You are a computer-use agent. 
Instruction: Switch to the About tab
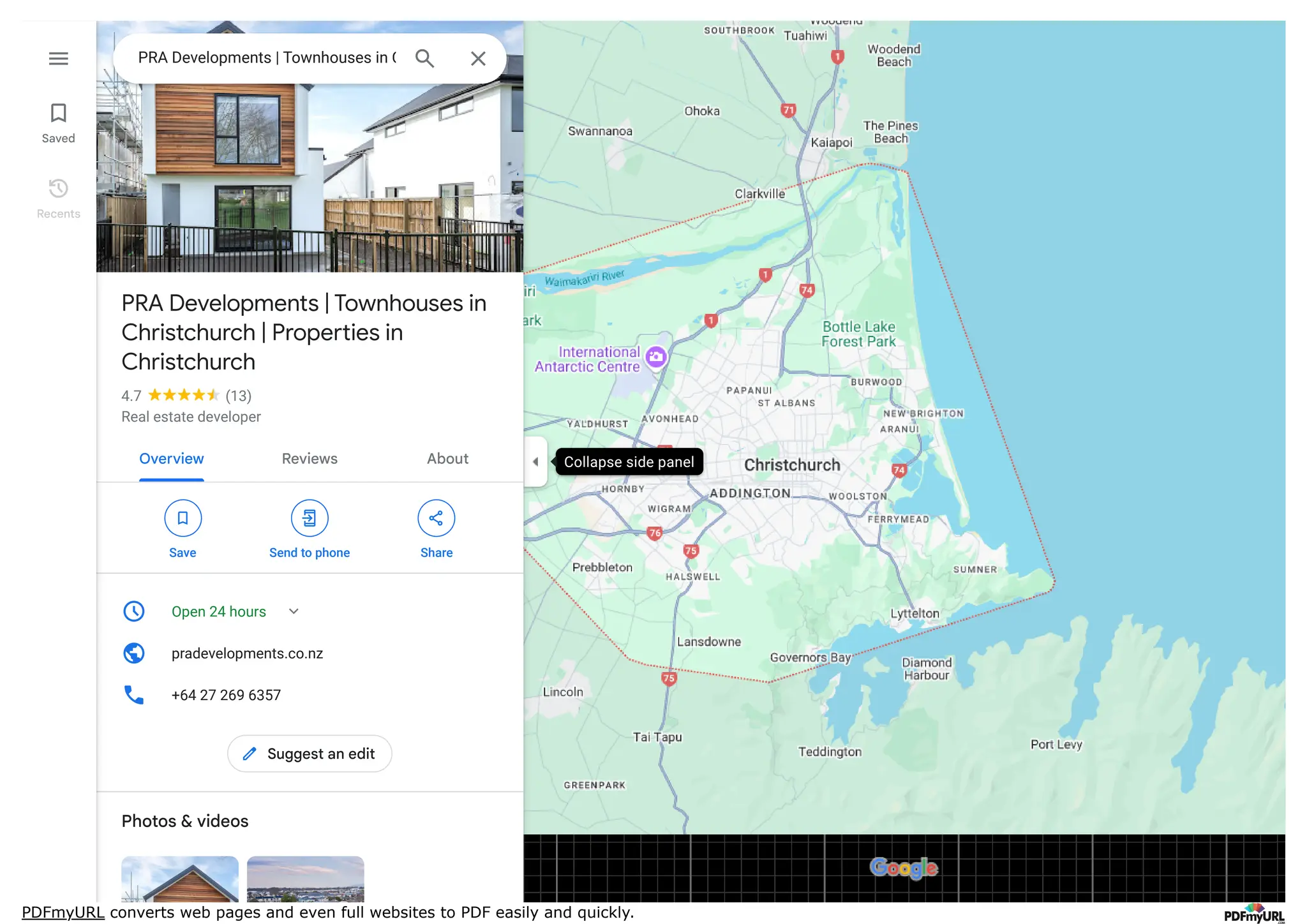pyautogui.click(x=447, y=459)
